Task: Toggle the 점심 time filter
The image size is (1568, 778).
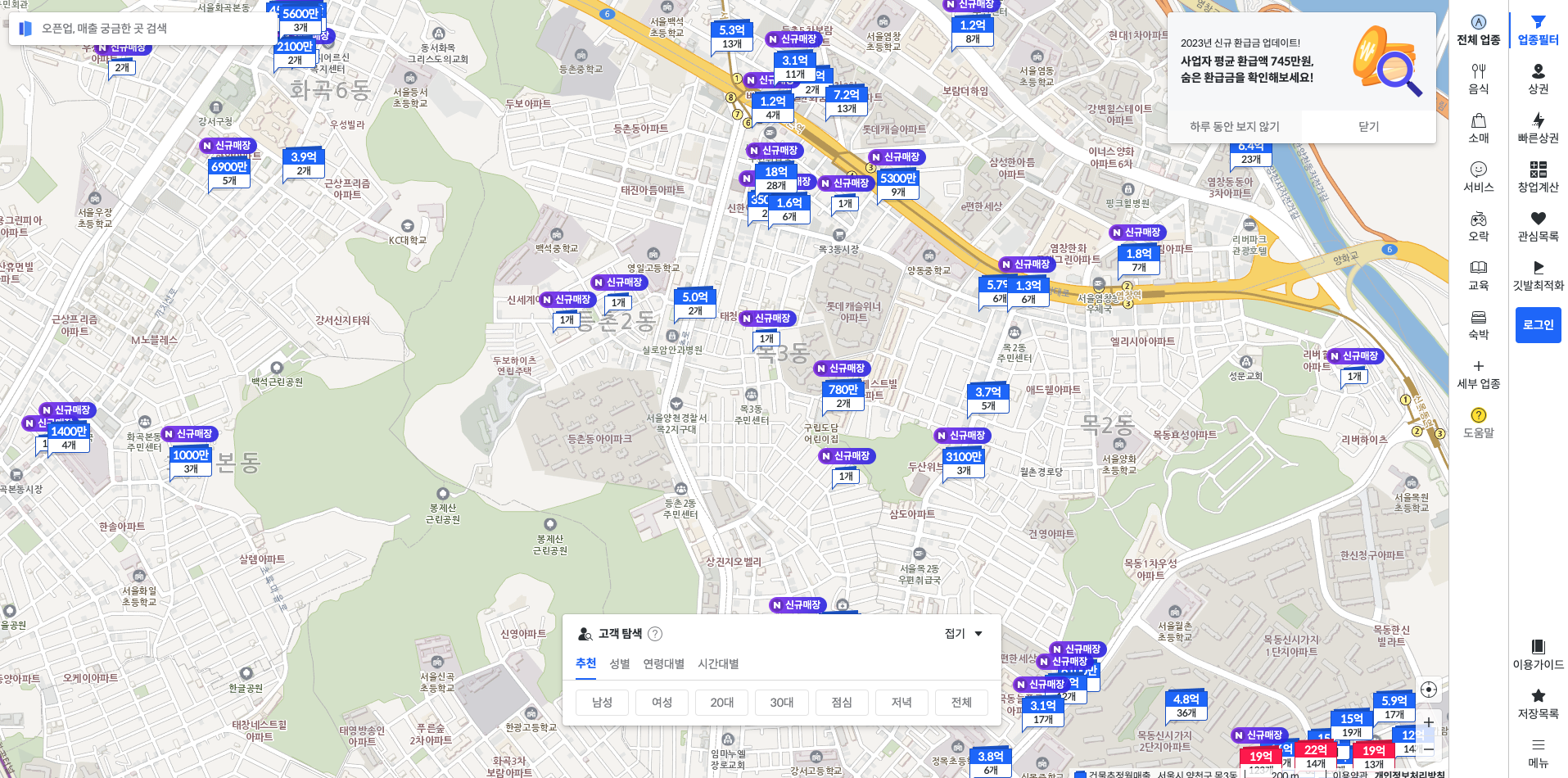Action: (842, 703)
